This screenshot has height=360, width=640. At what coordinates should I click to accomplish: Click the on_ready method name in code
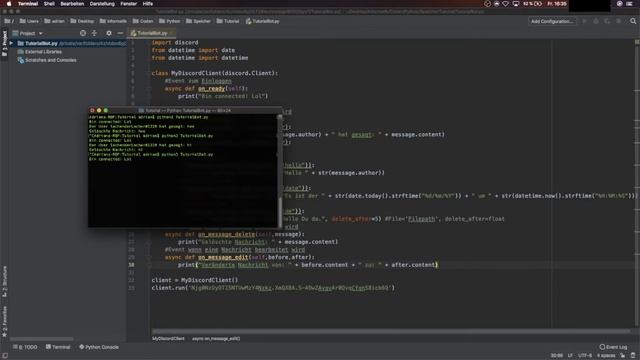click(x=211, y=89)
